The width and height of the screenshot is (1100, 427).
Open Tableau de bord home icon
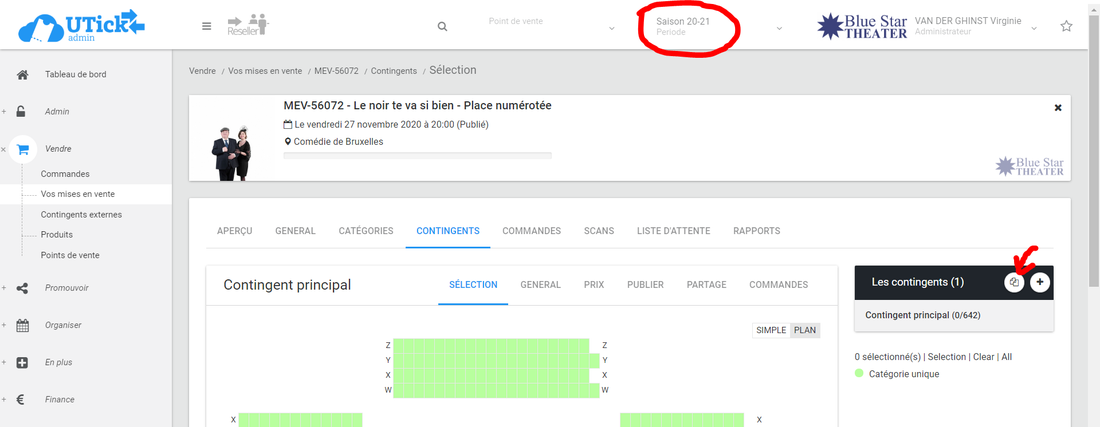click(x=23, y=75)
